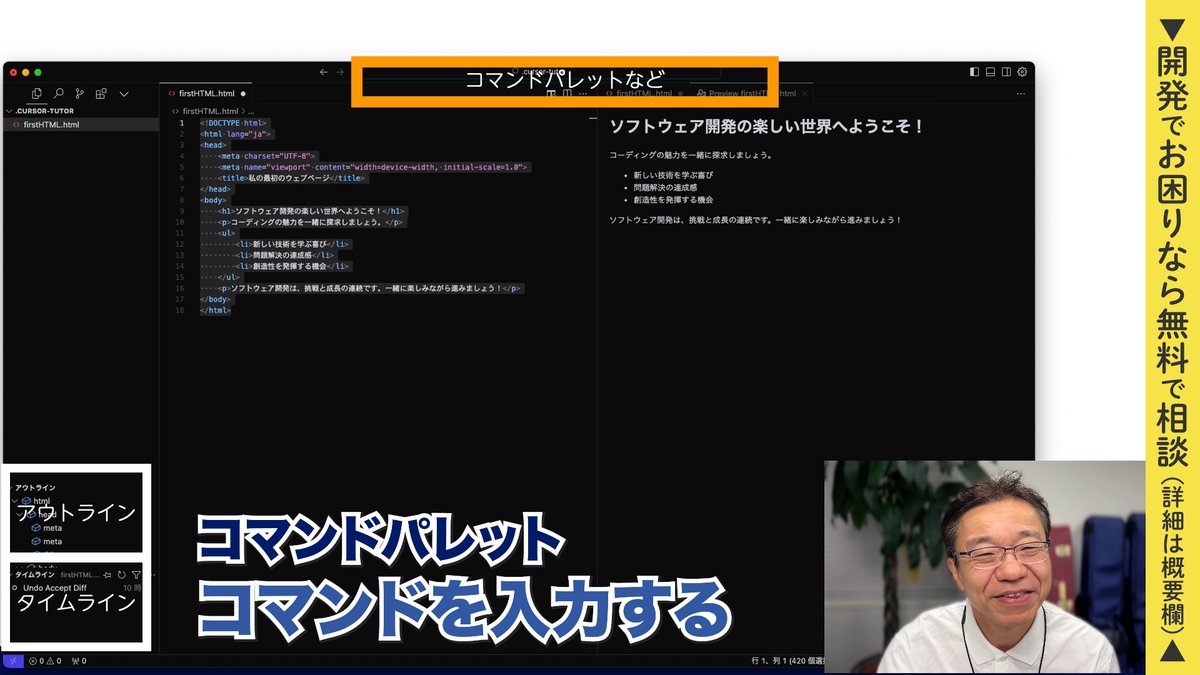The image size is (1200, 675).
Task: Toggle the secondary sidebar layout icon
Action: tap(1006, 72)
